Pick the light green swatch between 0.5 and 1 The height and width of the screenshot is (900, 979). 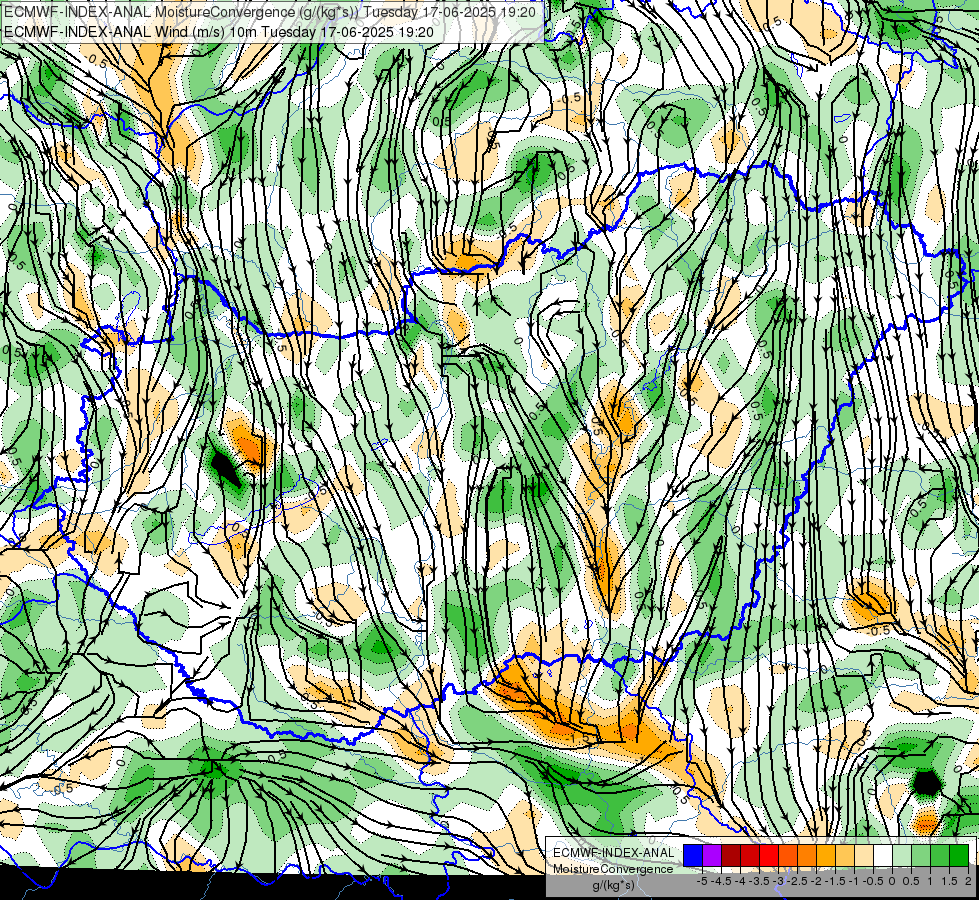(x=921, y=856)
